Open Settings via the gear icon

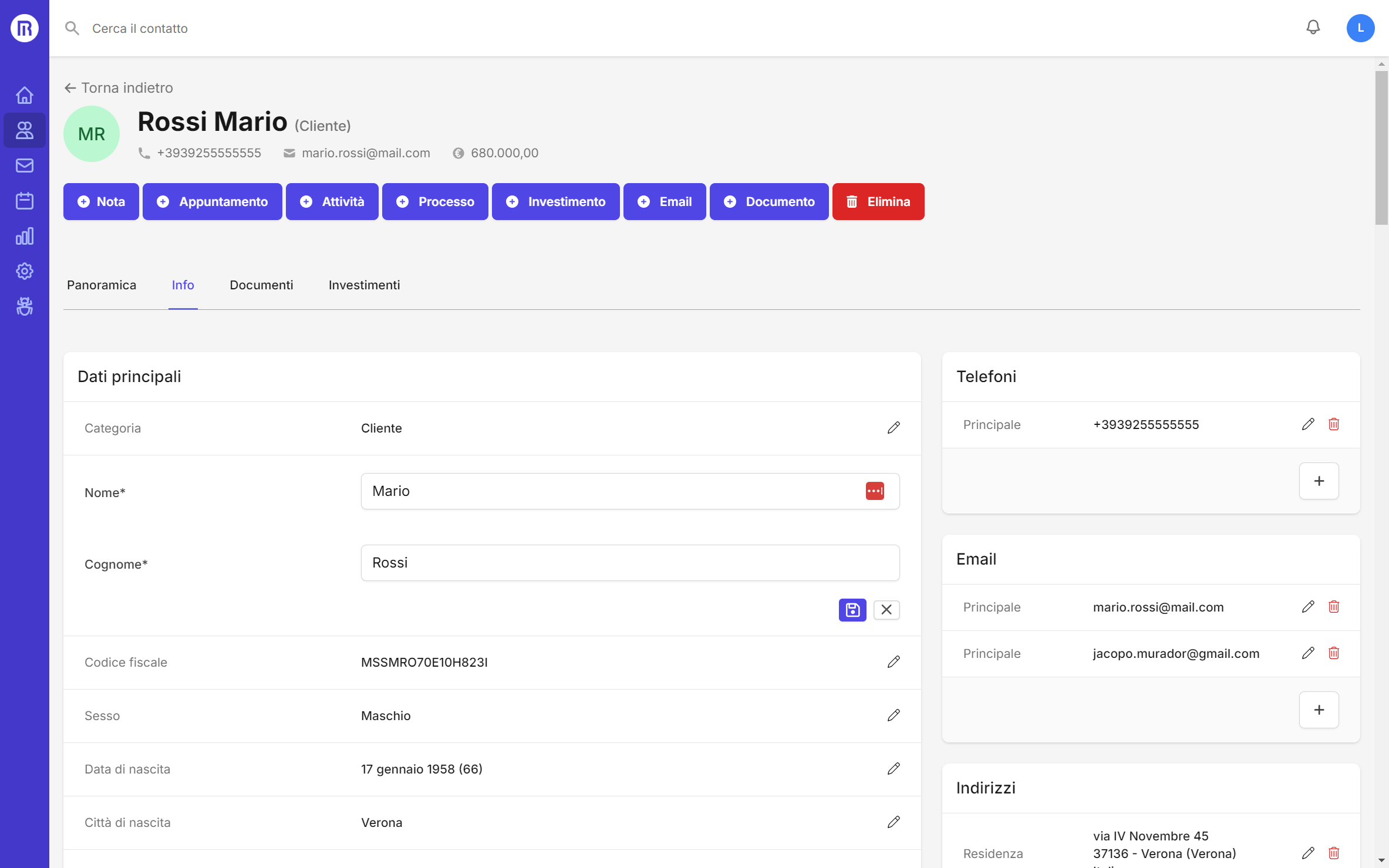(x=24, y=271)
